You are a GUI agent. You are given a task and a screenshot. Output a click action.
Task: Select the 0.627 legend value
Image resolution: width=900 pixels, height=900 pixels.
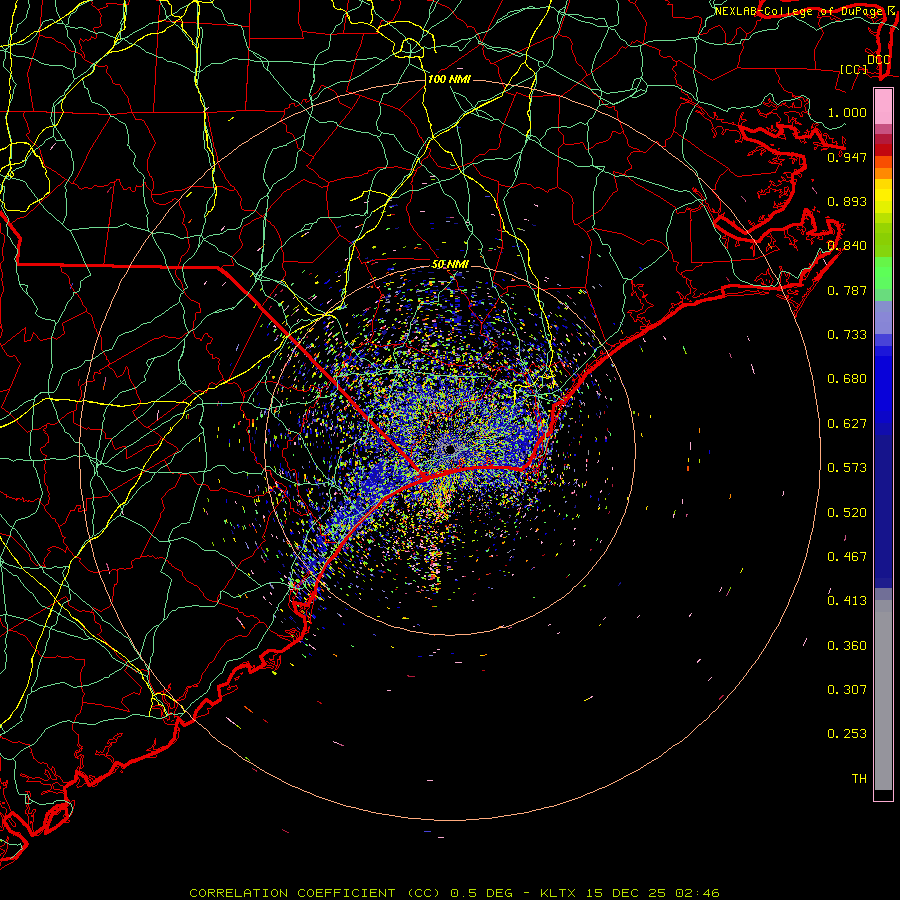(847, 424)
